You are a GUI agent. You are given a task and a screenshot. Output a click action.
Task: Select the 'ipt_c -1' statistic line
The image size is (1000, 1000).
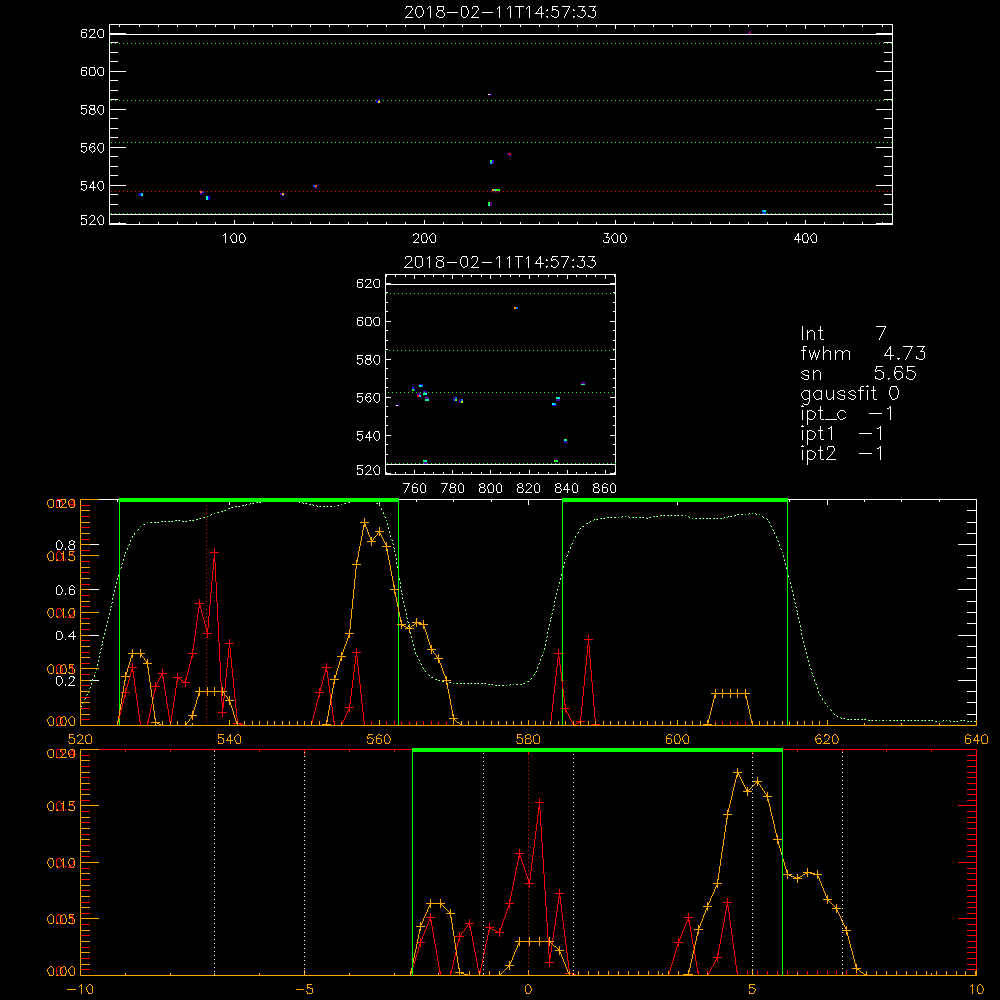847,414
